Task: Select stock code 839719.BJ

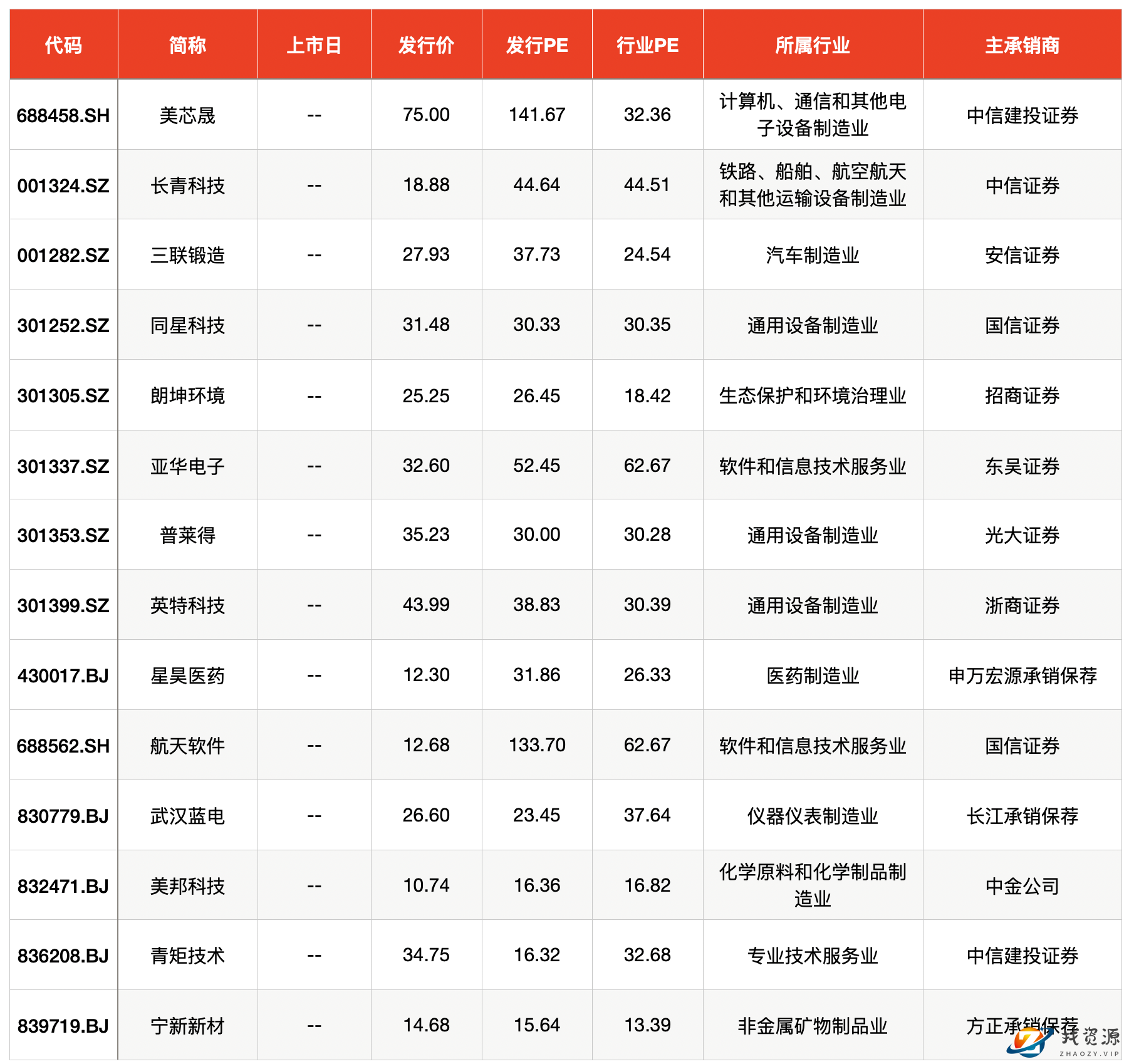Action: click(x=63, y=1026)
